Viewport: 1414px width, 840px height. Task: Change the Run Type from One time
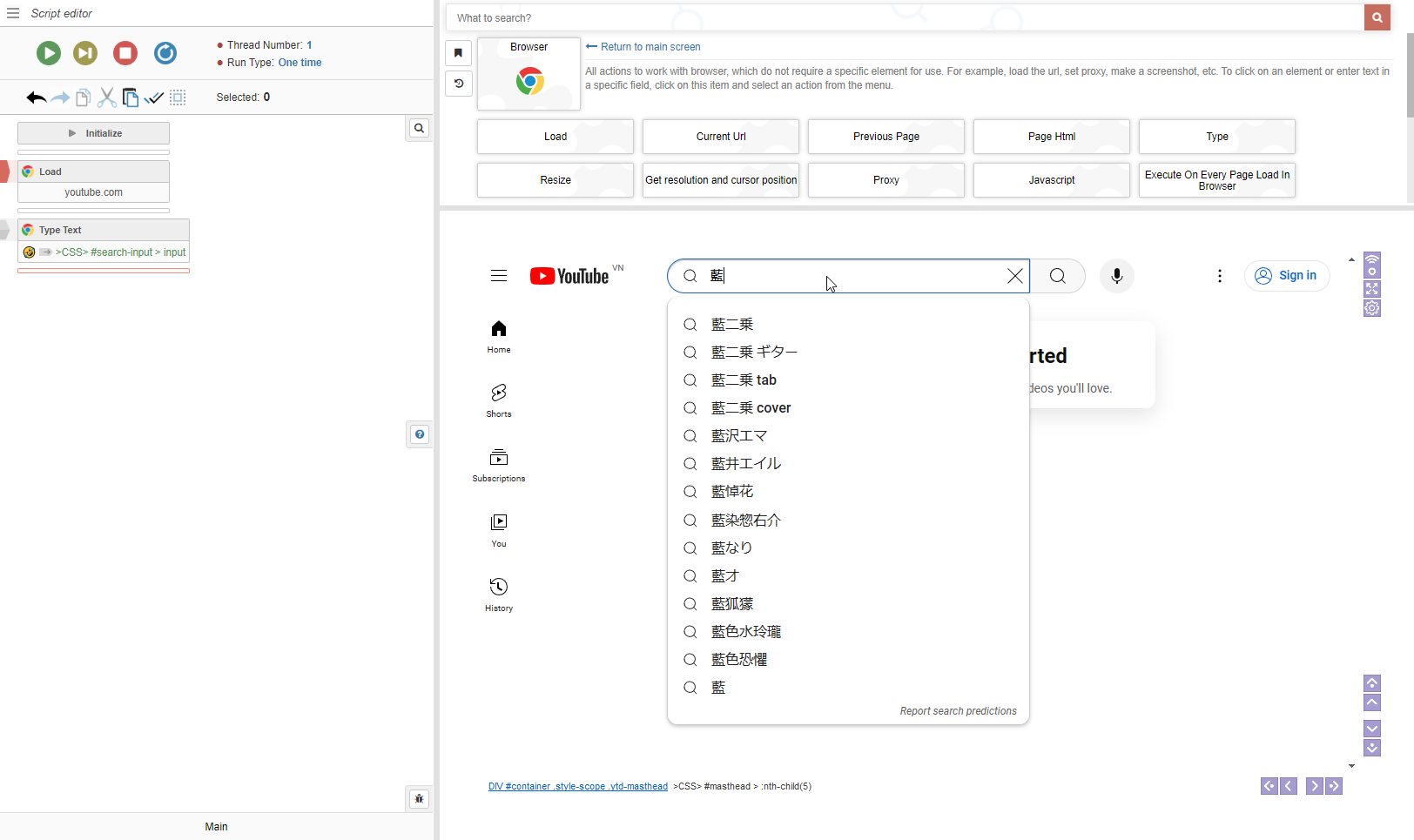[x=300, y=62]
